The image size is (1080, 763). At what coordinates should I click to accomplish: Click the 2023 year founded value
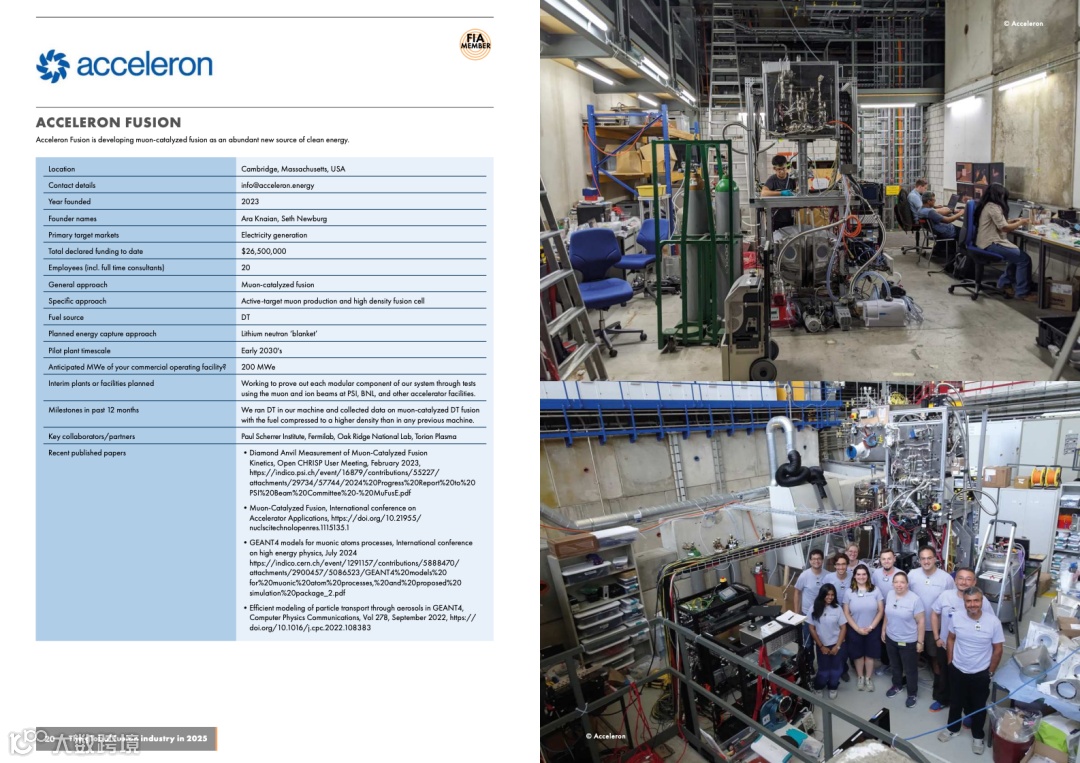[x=250, y=202]
